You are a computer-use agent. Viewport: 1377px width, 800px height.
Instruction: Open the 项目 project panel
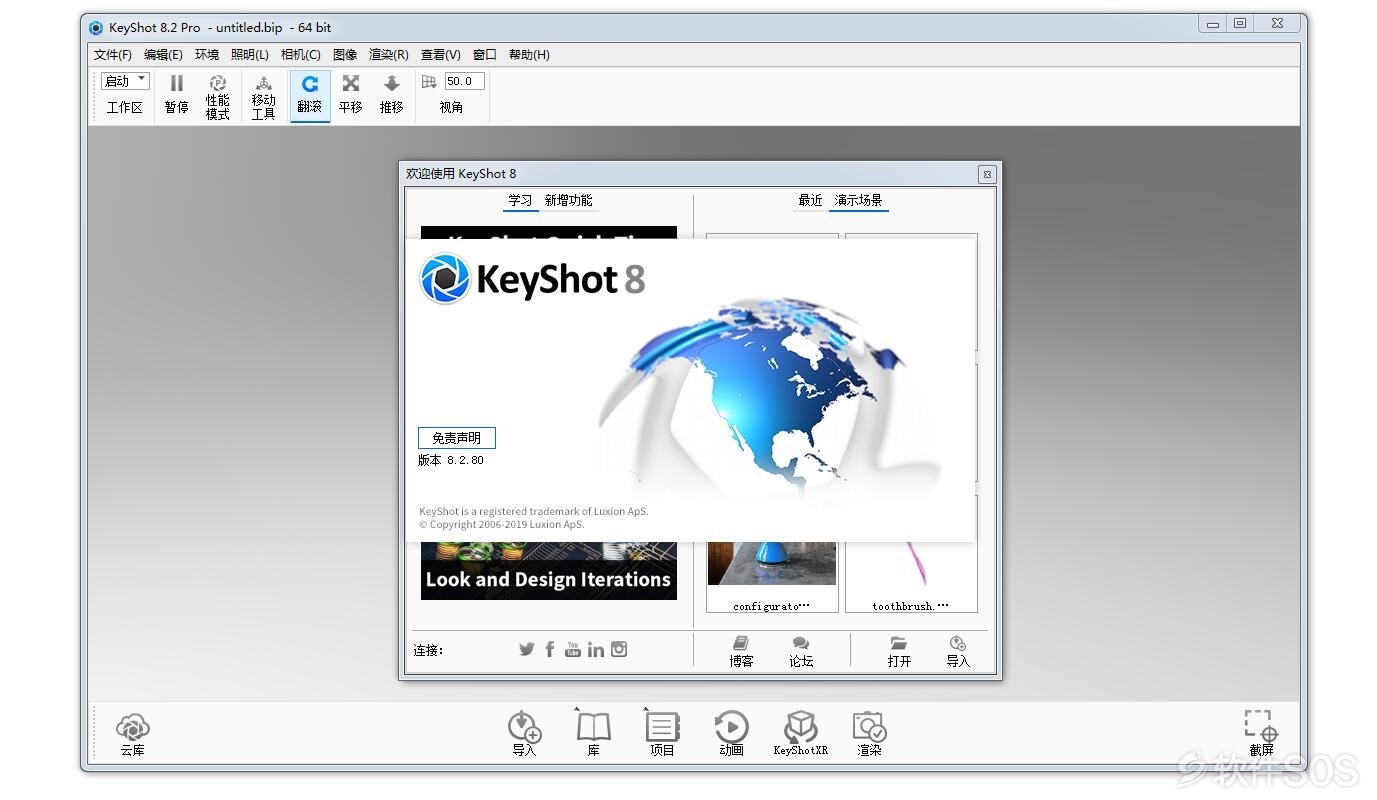[x=662, y=734]
